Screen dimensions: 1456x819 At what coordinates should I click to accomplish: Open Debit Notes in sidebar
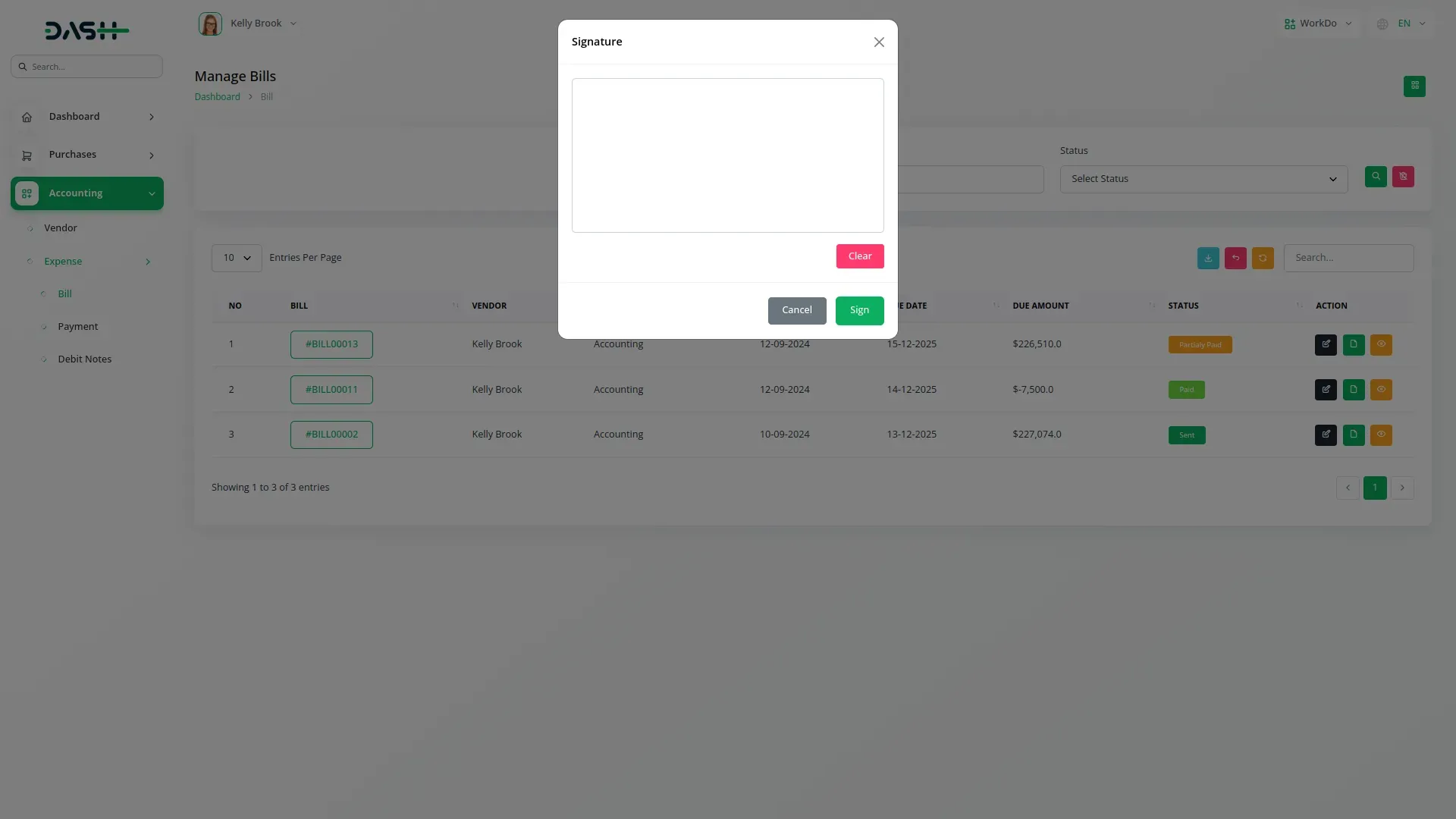point(84,359)
